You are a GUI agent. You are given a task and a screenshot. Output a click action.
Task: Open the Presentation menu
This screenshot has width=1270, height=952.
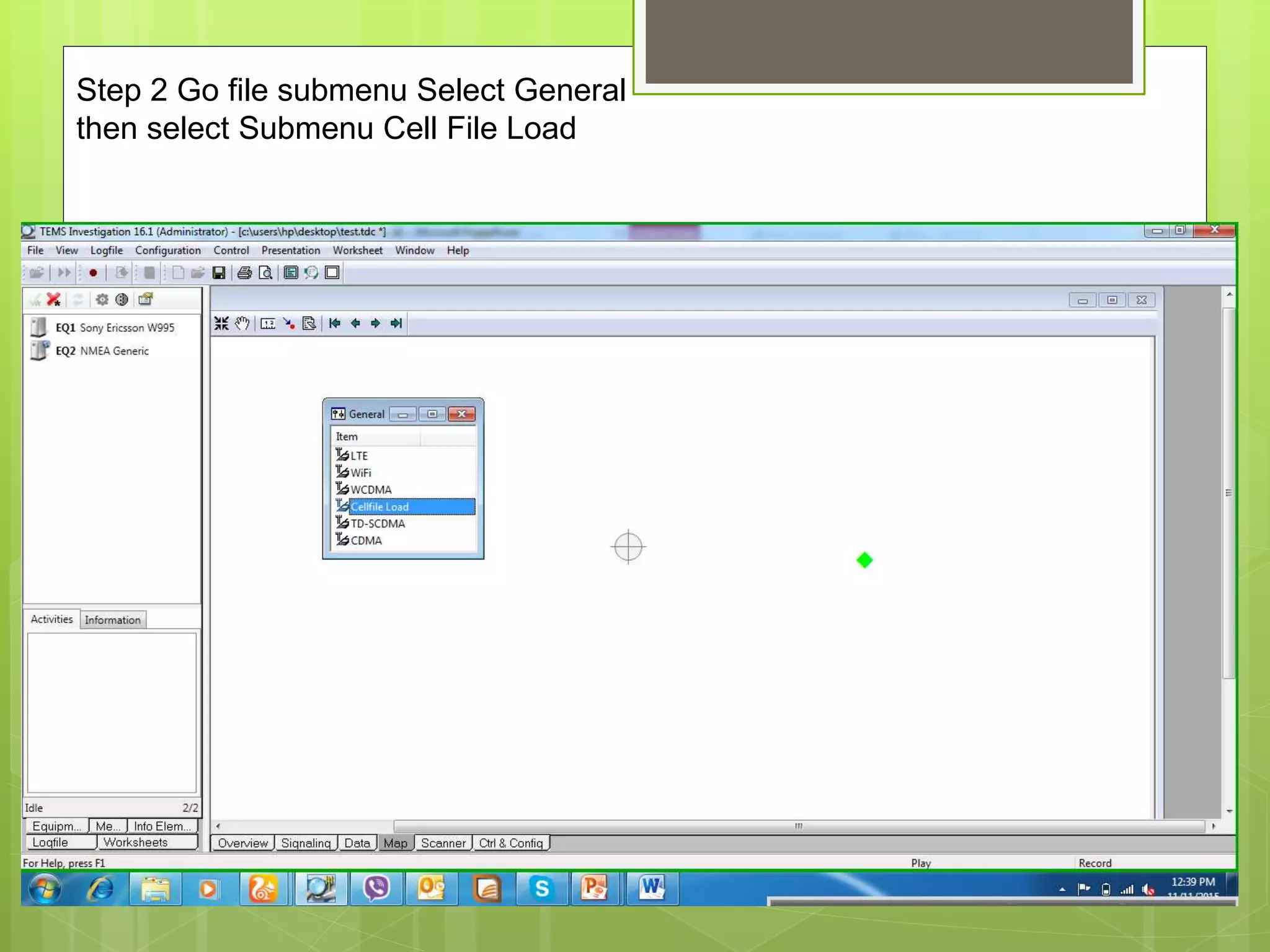tap(291, 250)
